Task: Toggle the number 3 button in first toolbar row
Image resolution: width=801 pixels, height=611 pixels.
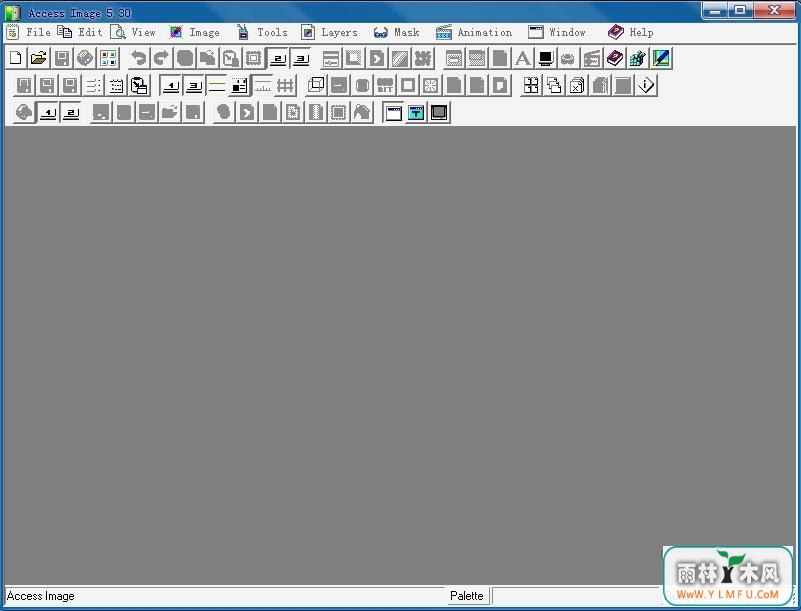Action: 301,58
